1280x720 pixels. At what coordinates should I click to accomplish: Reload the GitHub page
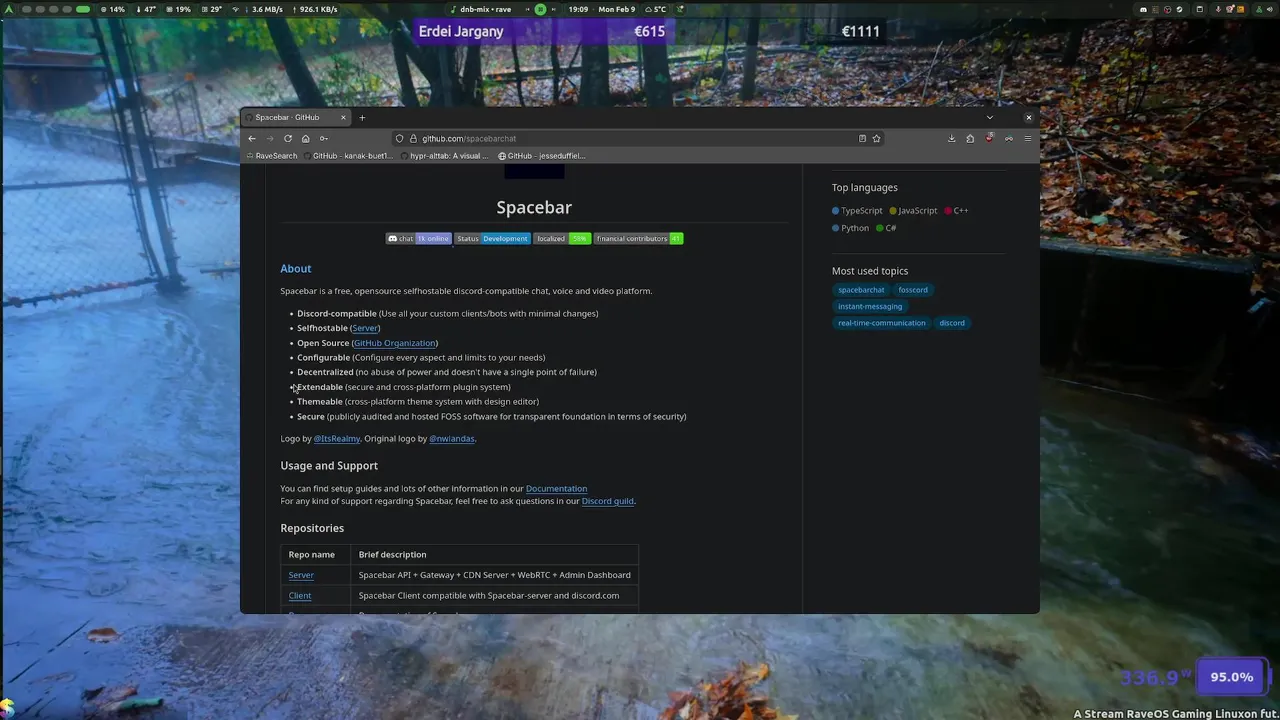tap(288, 139)
